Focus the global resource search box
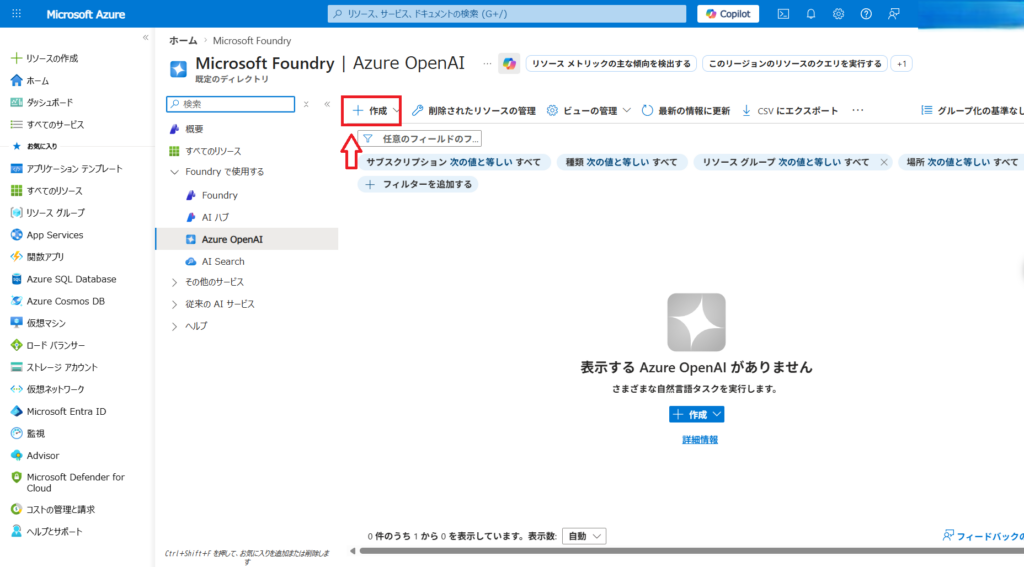 (x=507, y=14)
